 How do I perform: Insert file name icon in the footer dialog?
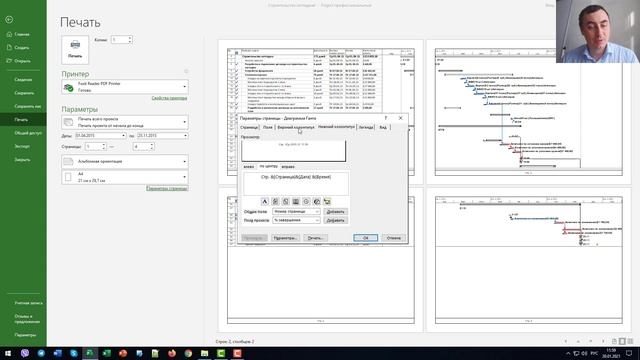[x=317, y=201]
